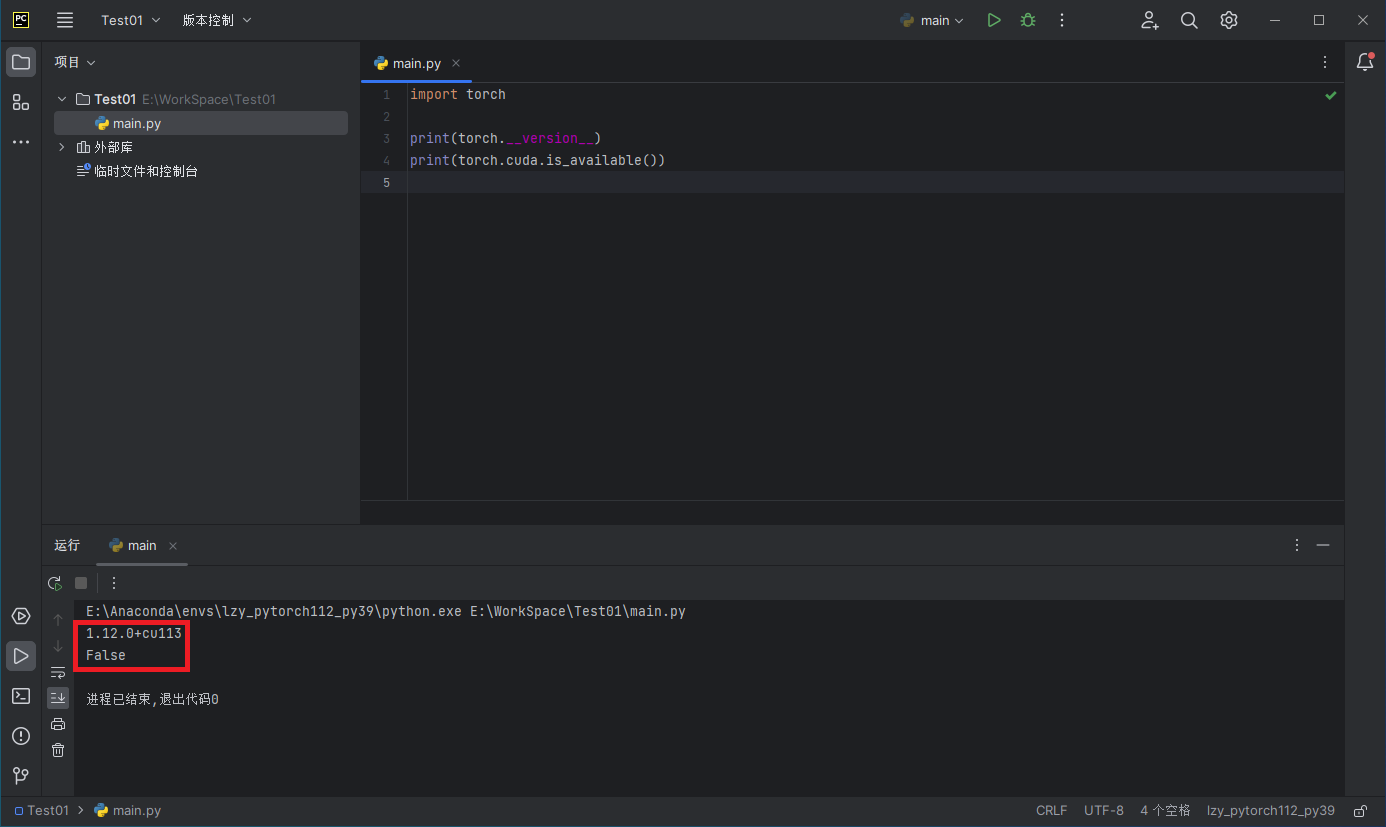Close the main.py editor tab
The height and width of the screenshot is (827, 1386).
coord(456,63)
